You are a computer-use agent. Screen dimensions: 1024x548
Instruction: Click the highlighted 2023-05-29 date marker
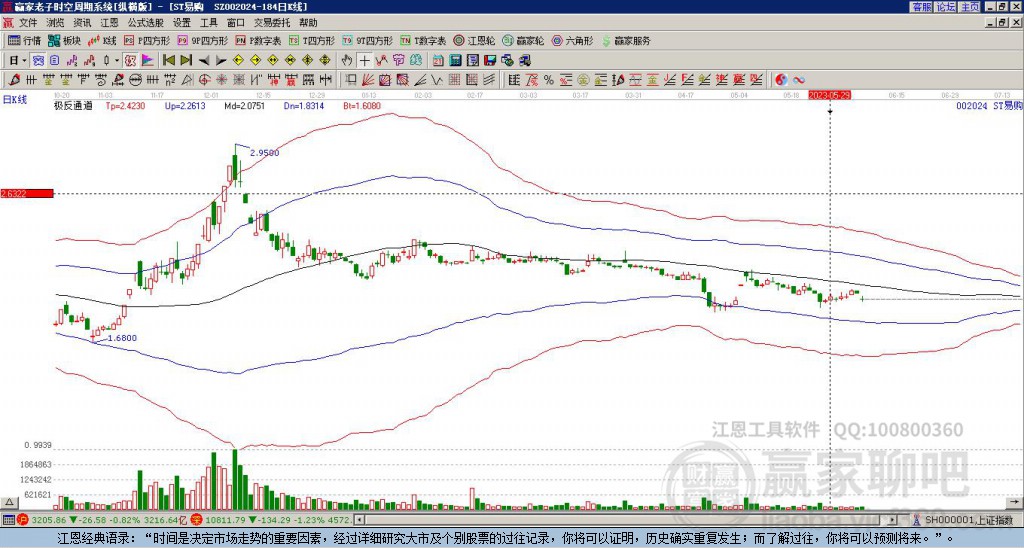point(829,95)
